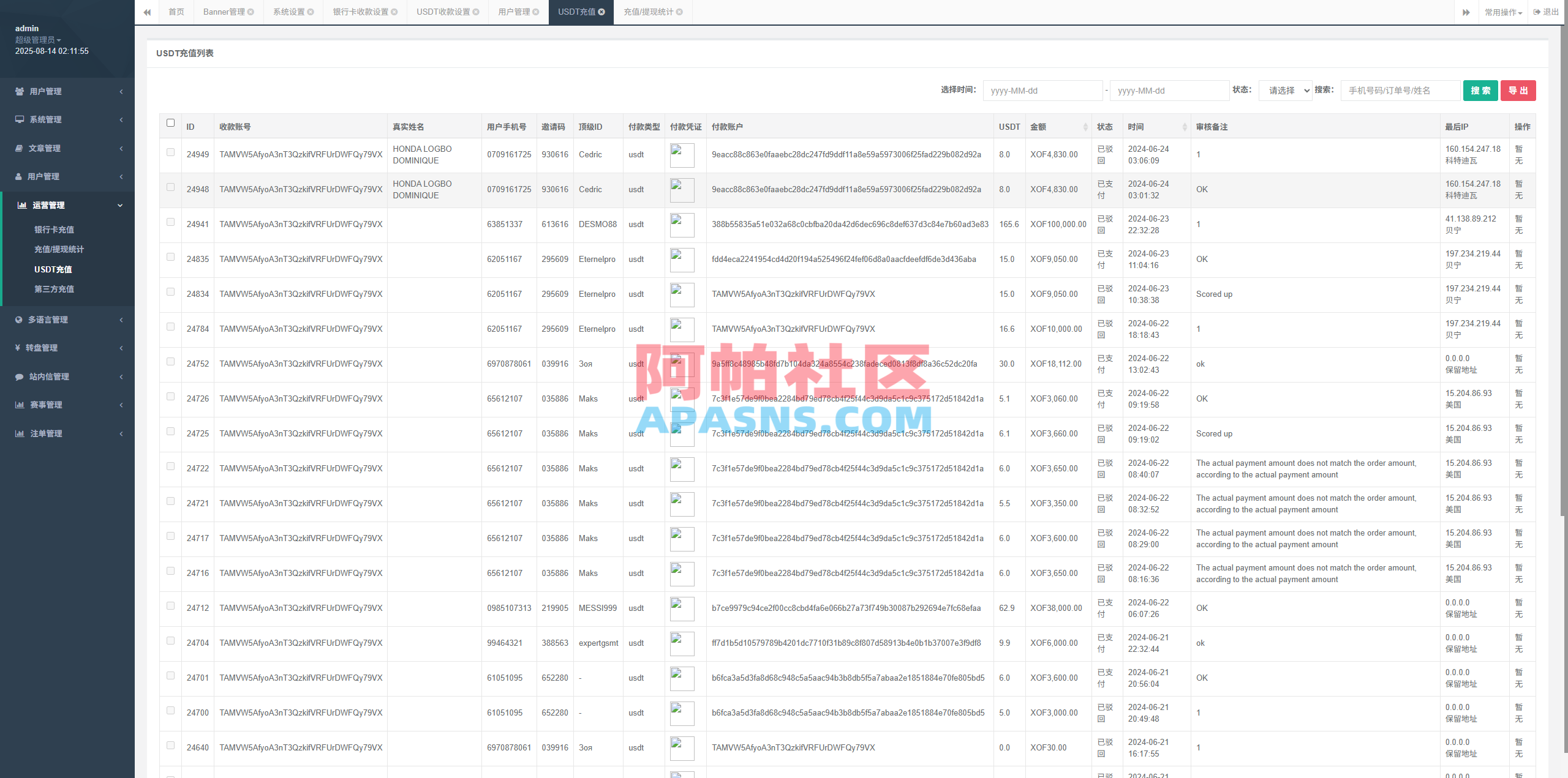
Task: Select the checkbox on row 24835
Action: point(170,257)
